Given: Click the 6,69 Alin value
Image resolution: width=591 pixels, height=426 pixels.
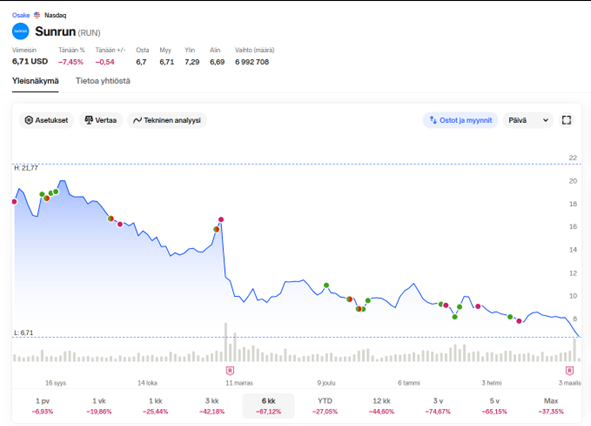Looking at the screenshot, I should (x=217, y=62).
